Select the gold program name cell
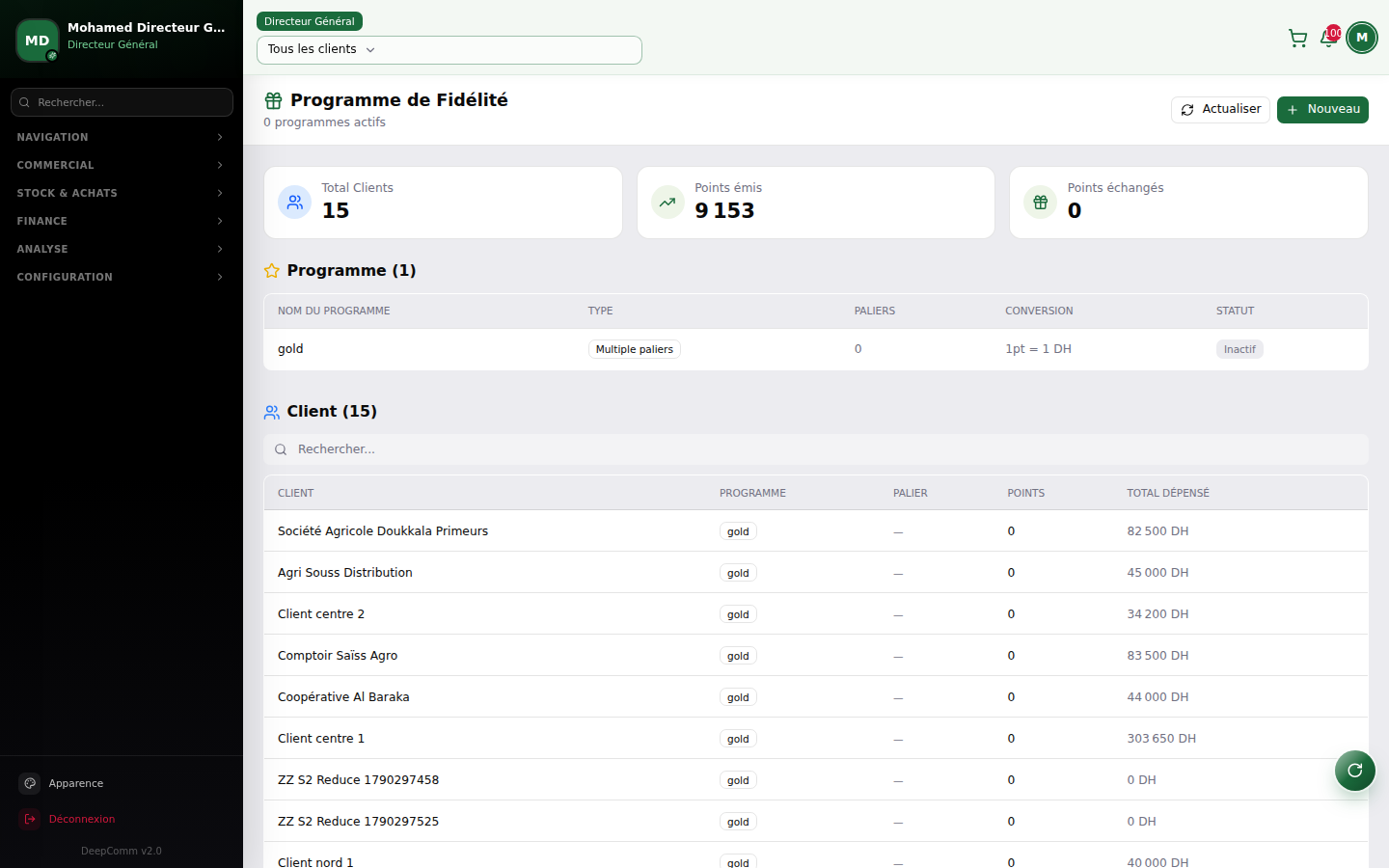Image resolution: width=1389 pixels, height=868 pixels. [x=290, y=349]
